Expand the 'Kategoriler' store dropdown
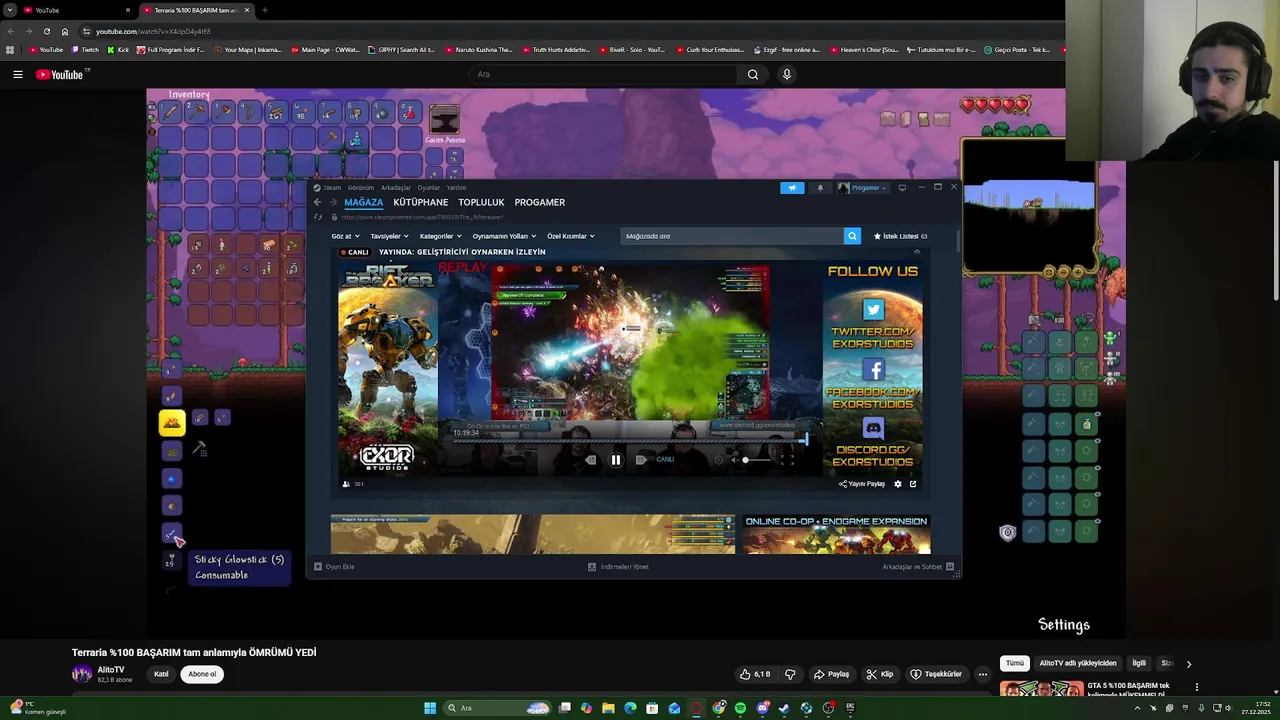 [x=440, y=236]
